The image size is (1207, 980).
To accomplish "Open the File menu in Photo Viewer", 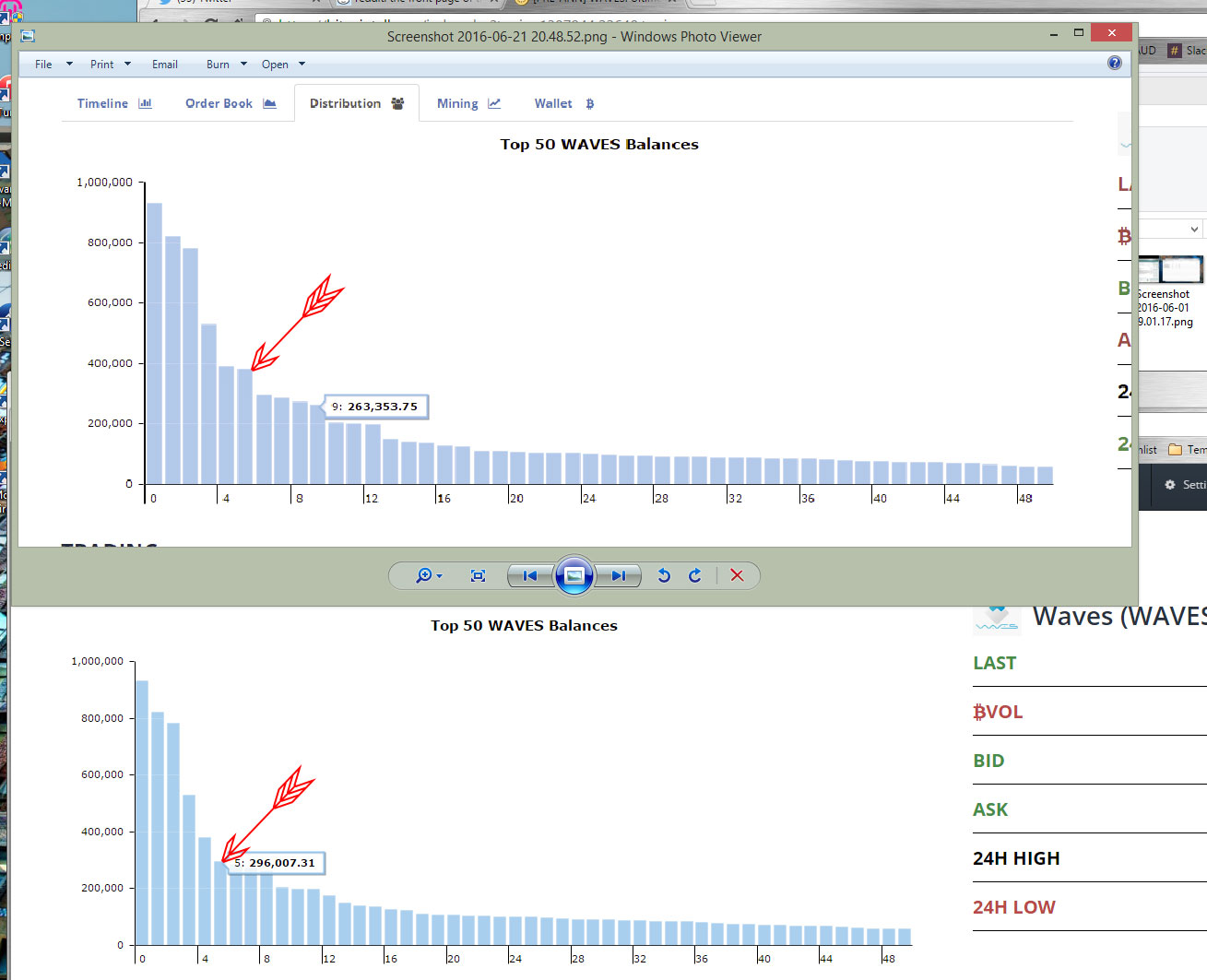I will tap(43, 65).
